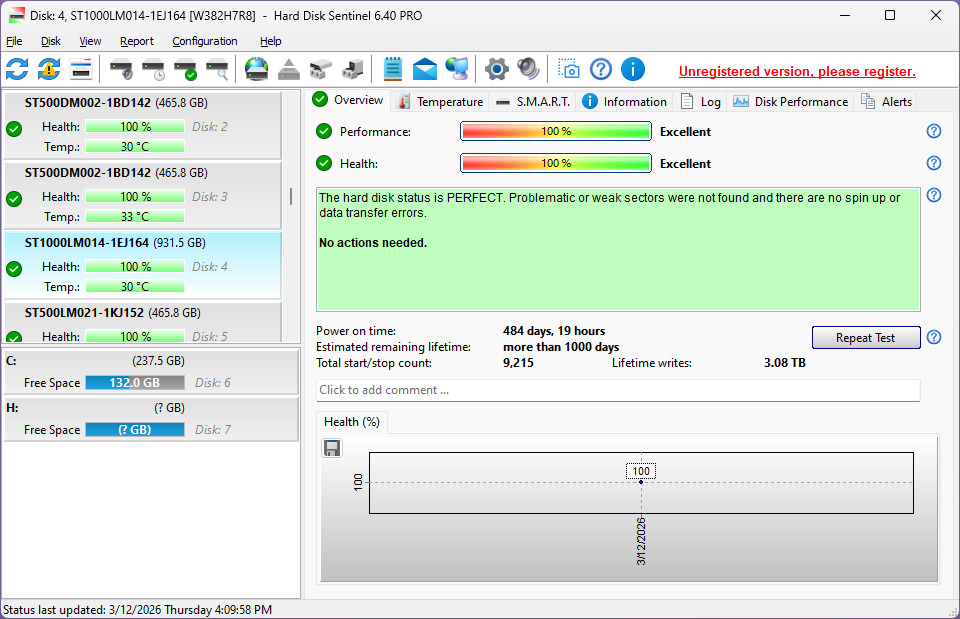960x619 pixels.
Task: Switch to the S.M.A.R.T. tab
Action: pyautogui.click(x=533, y=102)
